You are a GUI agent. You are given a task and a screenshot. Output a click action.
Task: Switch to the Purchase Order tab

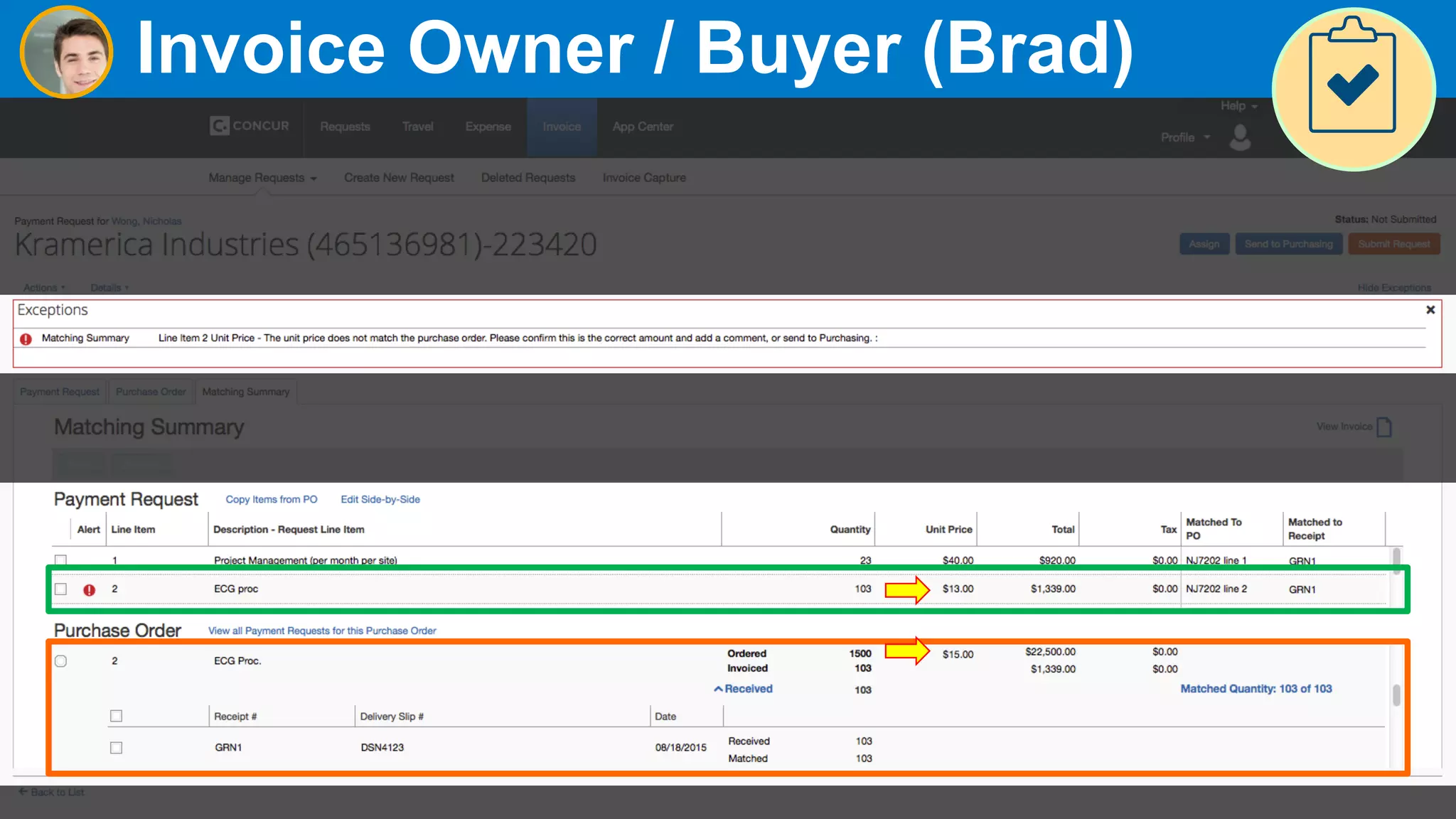coord(151,392)
